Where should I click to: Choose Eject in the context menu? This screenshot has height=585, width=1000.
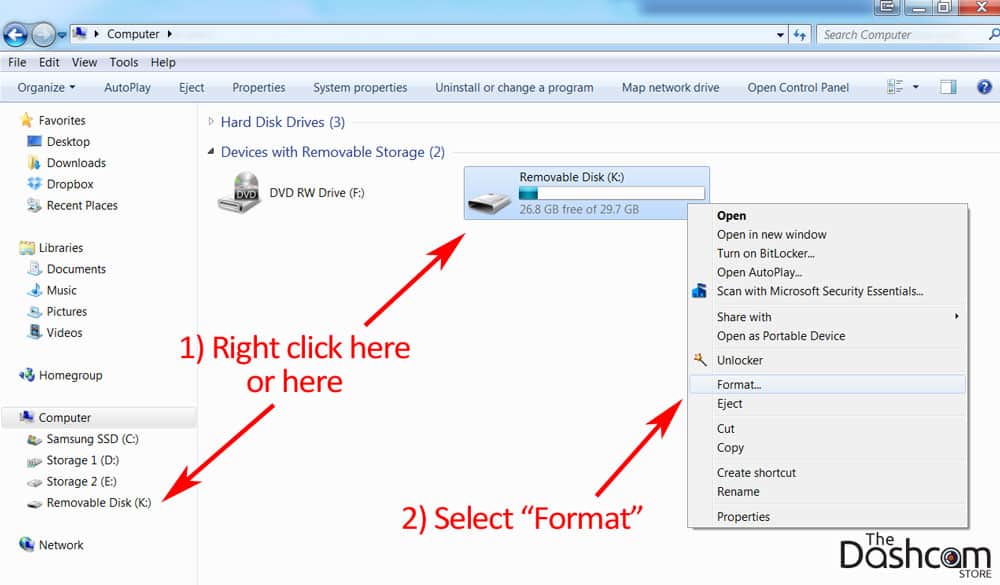coord(730,404)
